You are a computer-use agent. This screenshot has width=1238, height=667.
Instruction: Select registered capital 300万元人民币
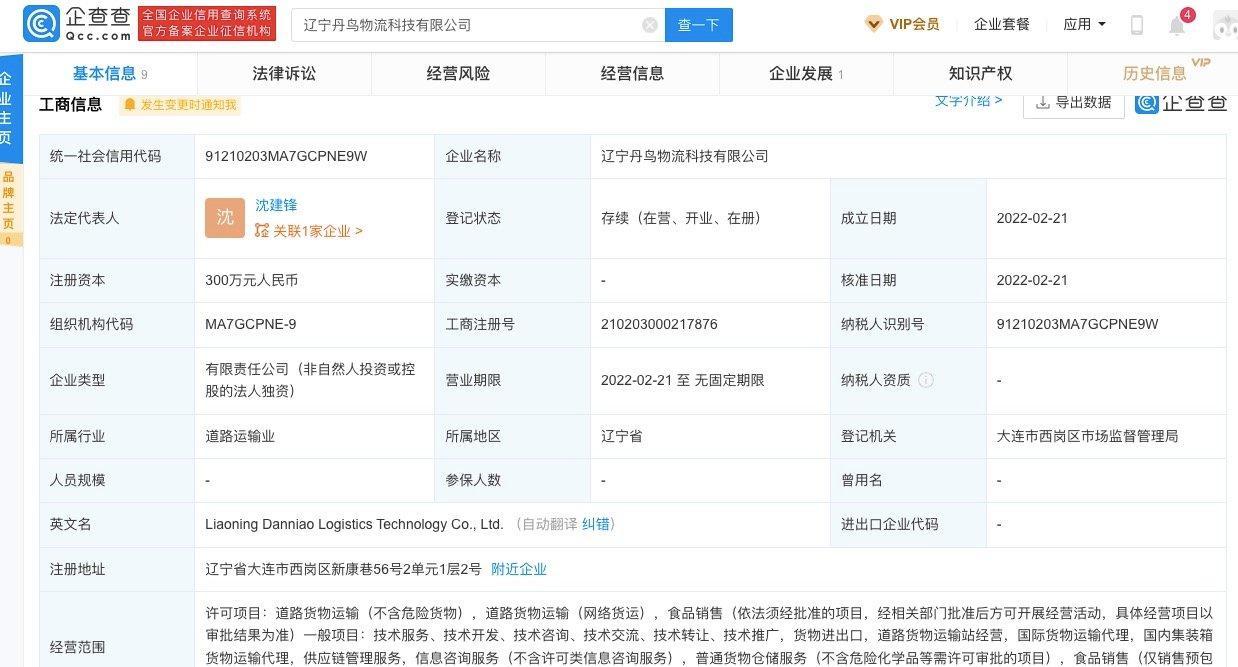coord(251,280)
